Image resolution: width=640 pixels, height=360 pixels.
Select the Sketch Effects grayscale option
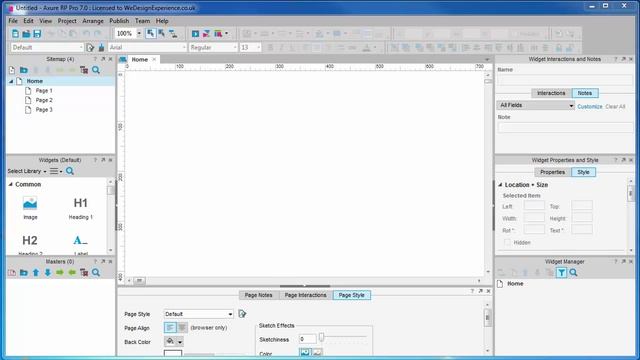(x=317, y=352)
